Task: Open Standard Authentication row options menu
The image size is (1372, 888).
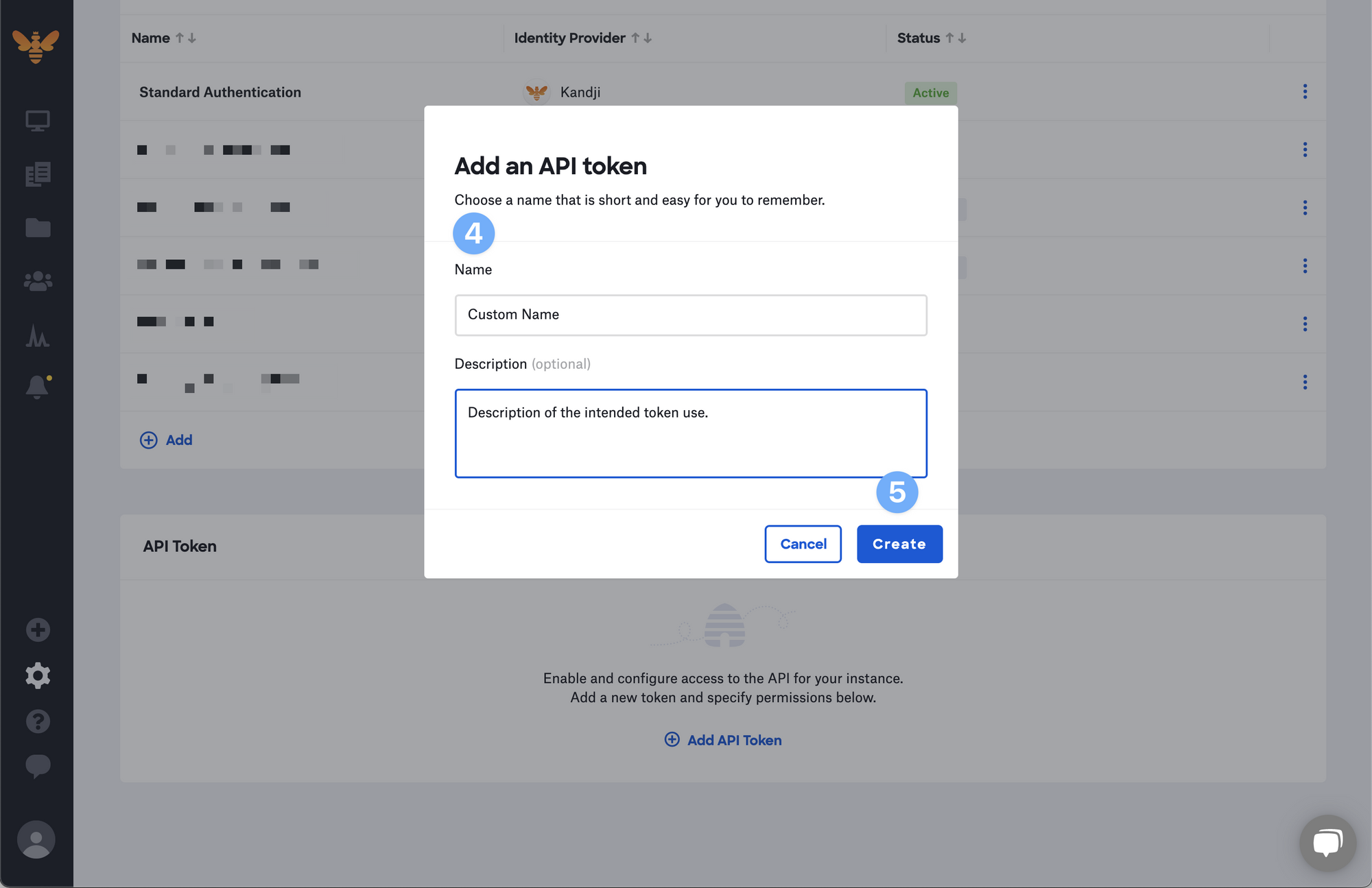Action: pos(1305,92)
